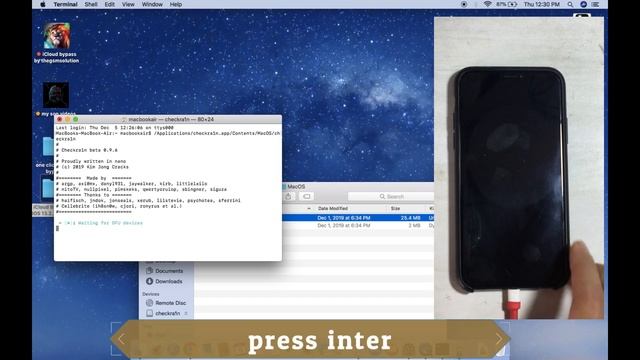Image resolution: width=640 pixels, height=360 pixels.
Task: Open the Edit menu
Action: 109,4
